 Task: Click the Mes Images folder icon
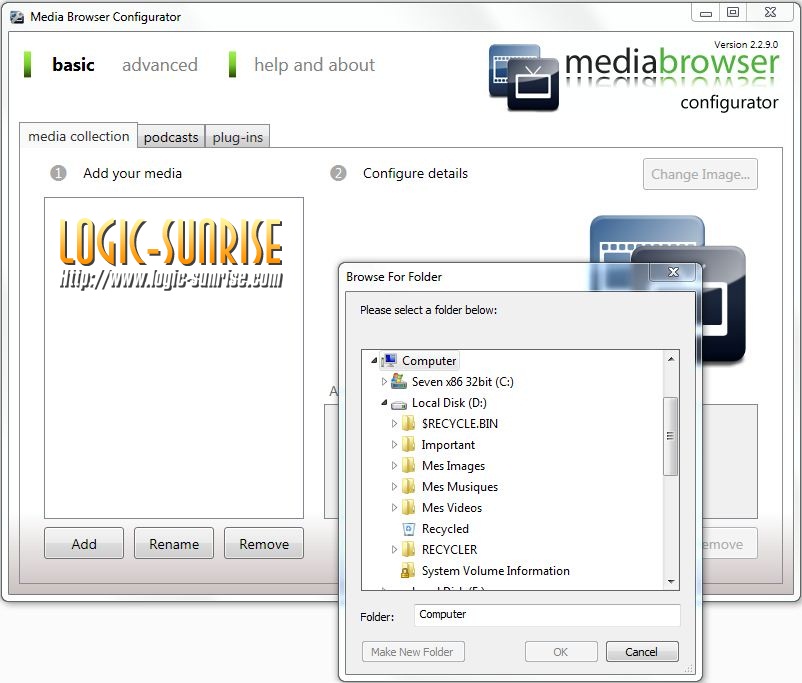tap(408, 466)
